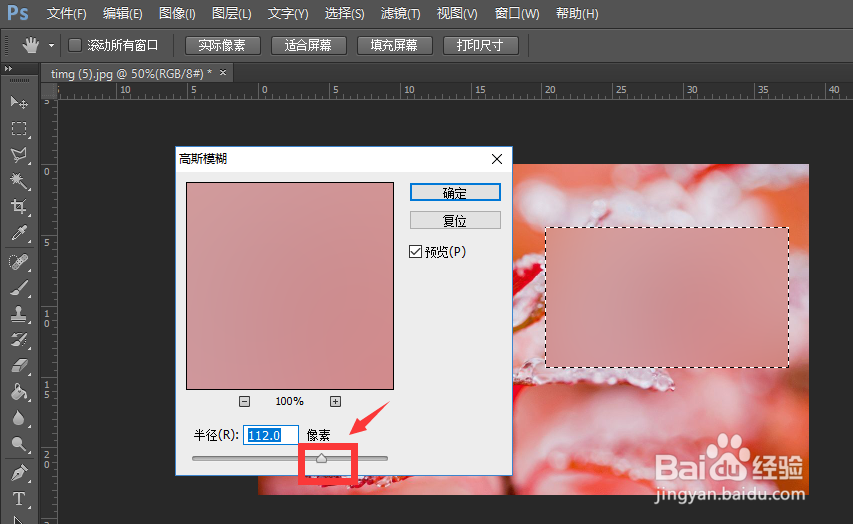Click the 实际像素 button
The height and width of the screenshot is (524, 853).
222,45
